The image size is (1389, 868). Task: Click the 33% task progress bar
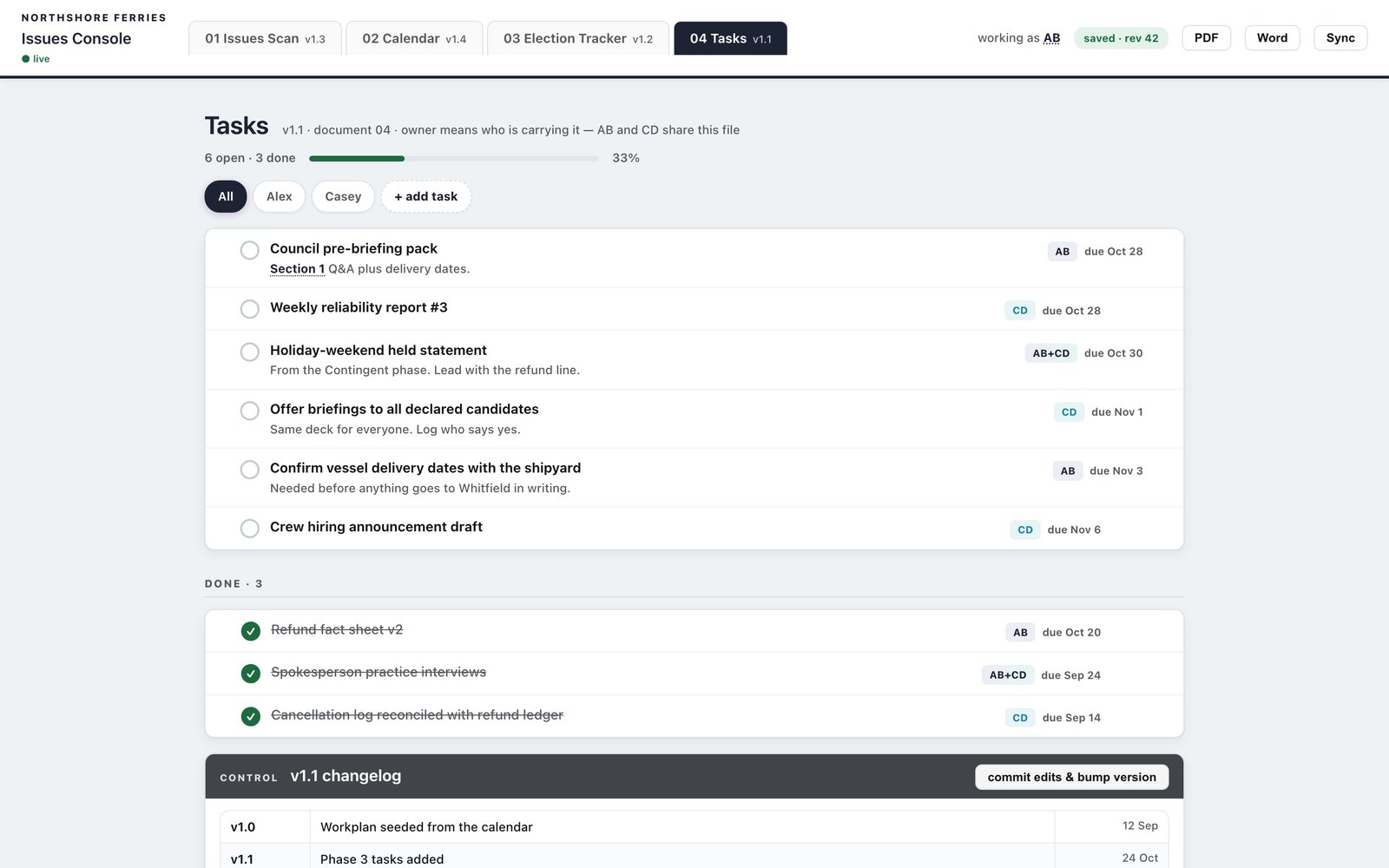click(x=453, y=159)
